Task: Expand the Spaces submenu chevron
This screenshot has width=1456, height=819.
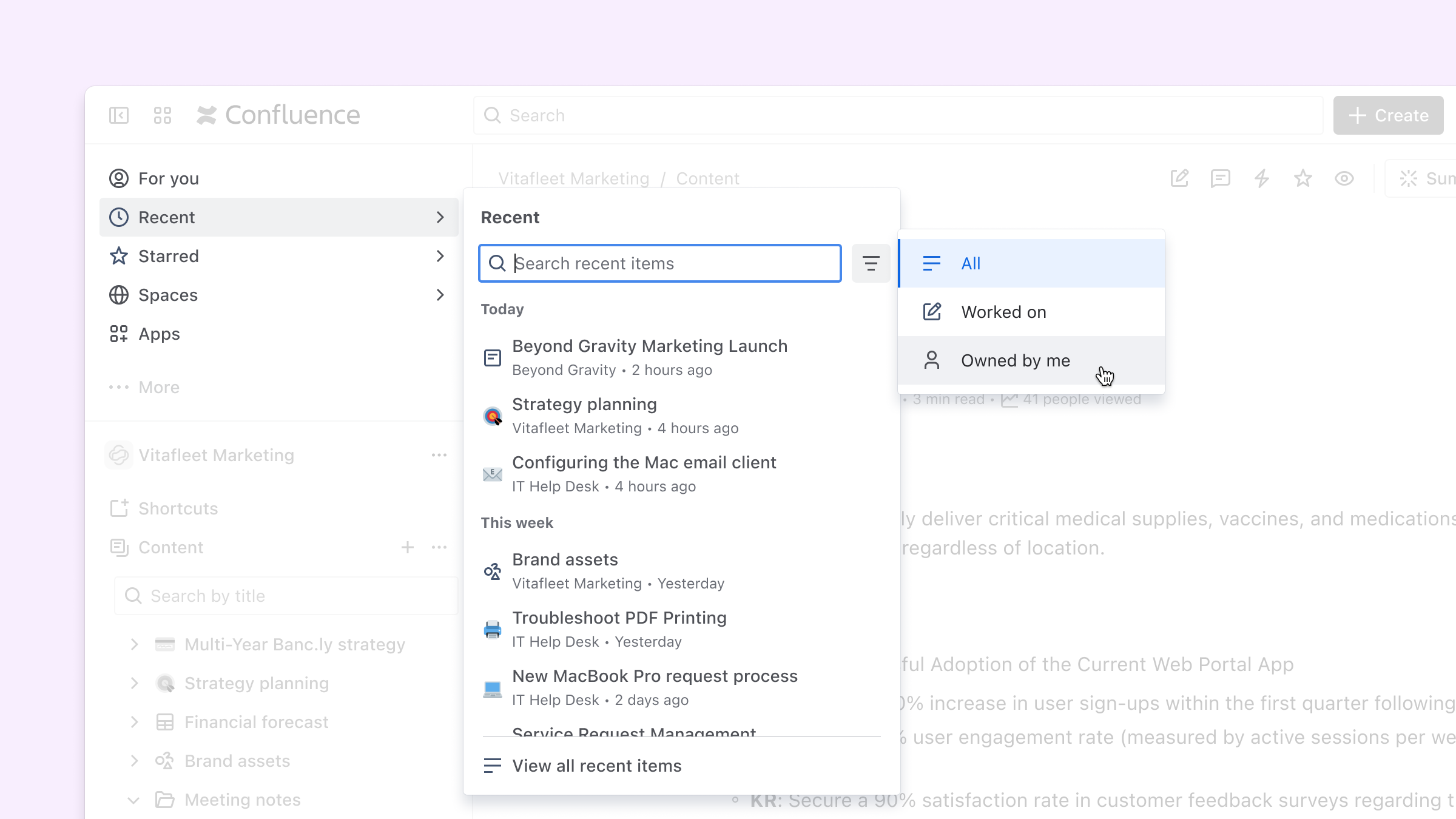Action: click(440, 295)
